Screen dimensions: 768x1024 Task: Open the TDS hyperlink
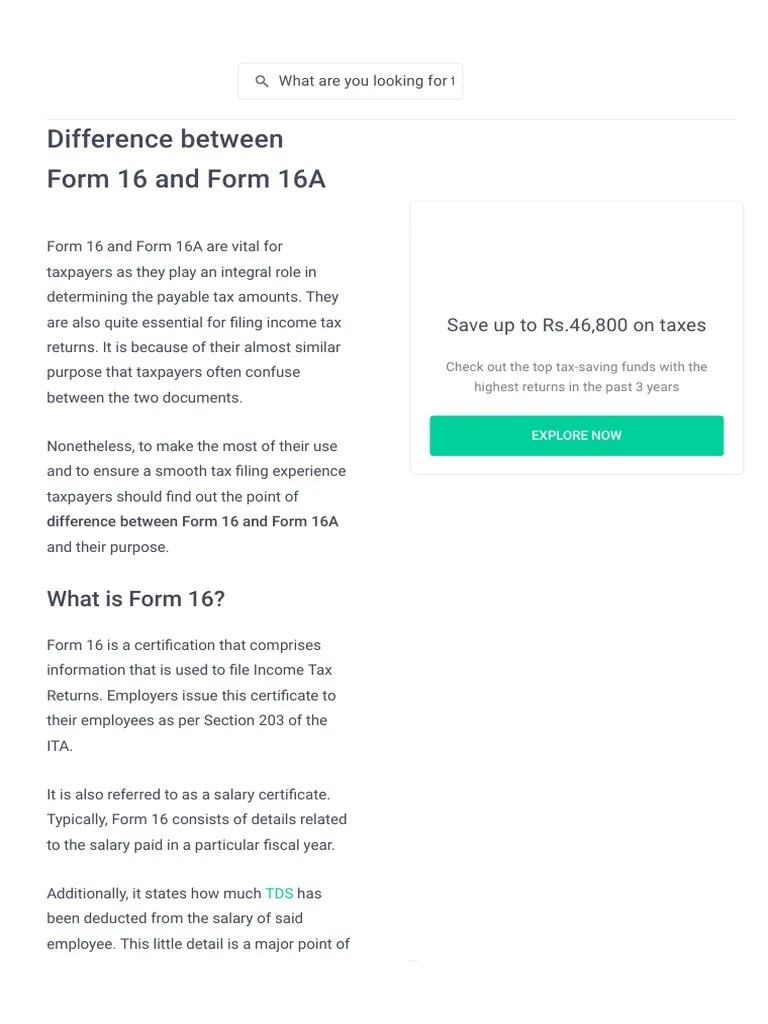pos(279,893)
